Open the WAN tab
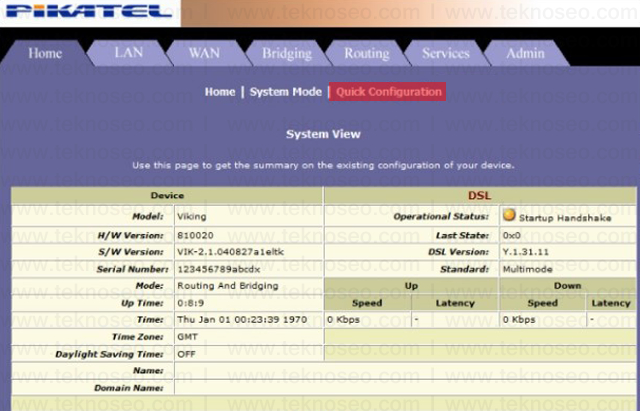This screenshot has width=640, height=411. tap(204, 53)
